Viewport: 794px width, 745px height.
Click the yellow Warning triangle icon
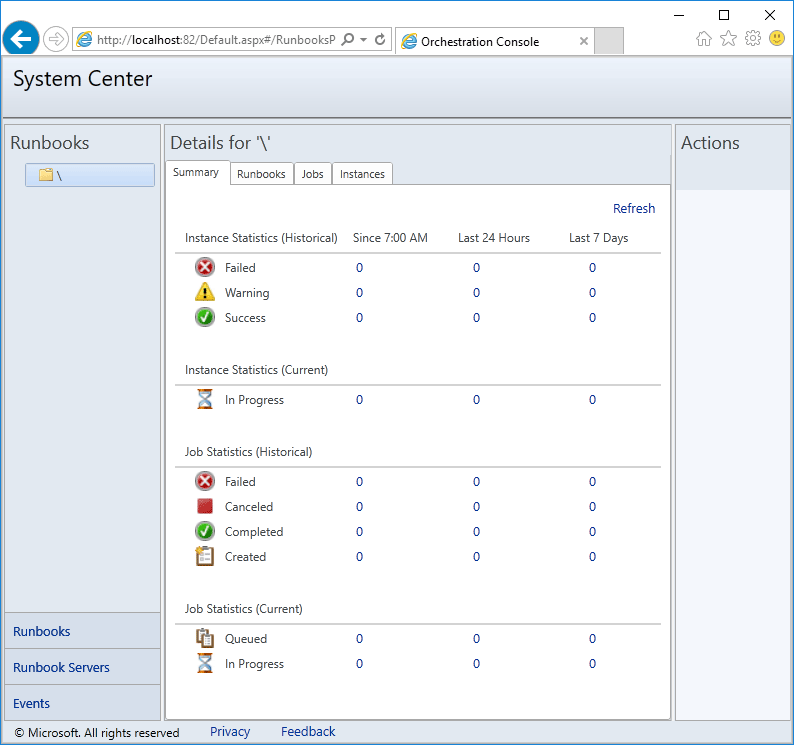click(205, 292)
